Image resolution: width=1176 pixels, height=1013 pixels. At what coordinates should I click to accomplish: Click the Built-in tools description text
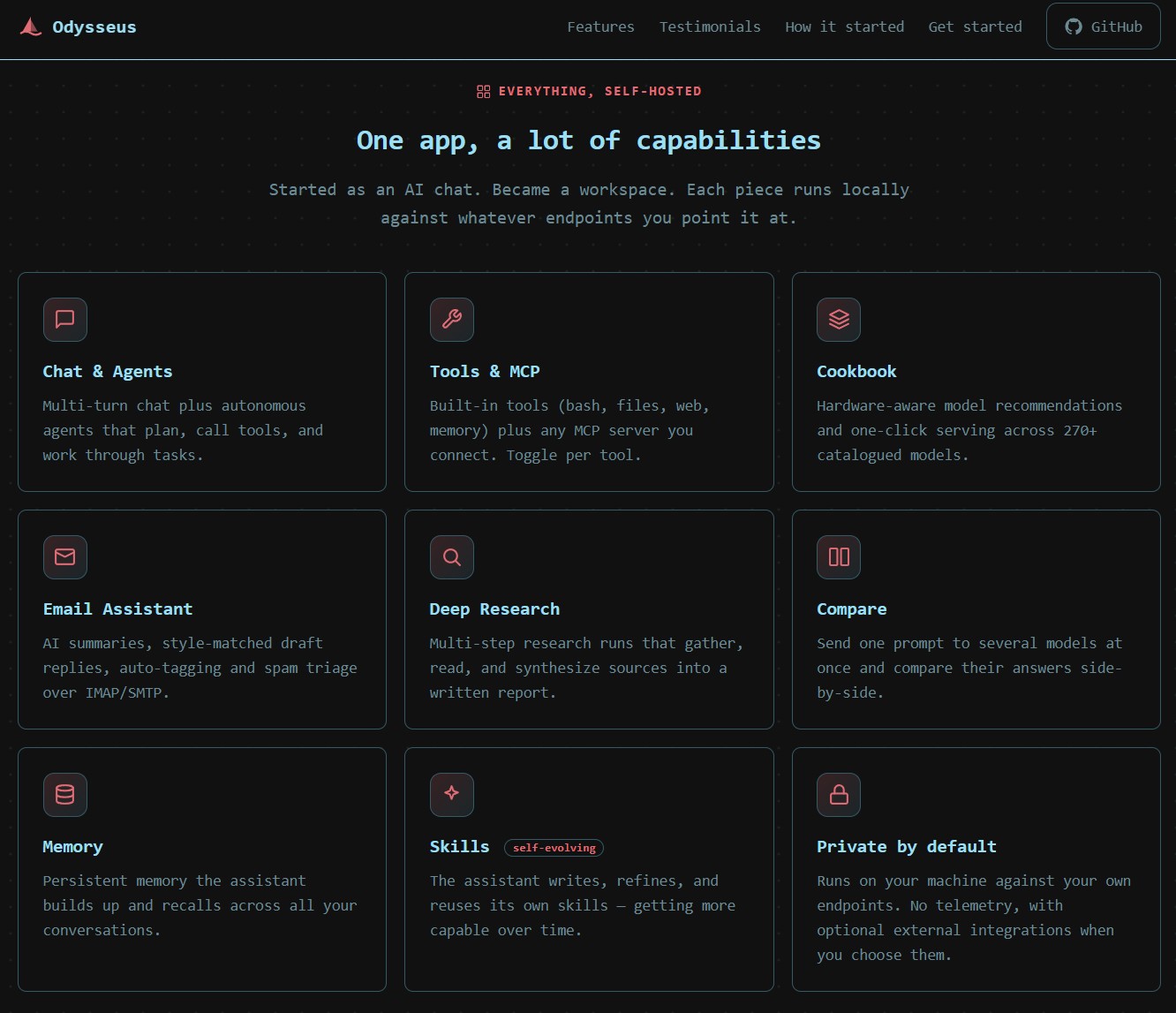pos(569,430)
